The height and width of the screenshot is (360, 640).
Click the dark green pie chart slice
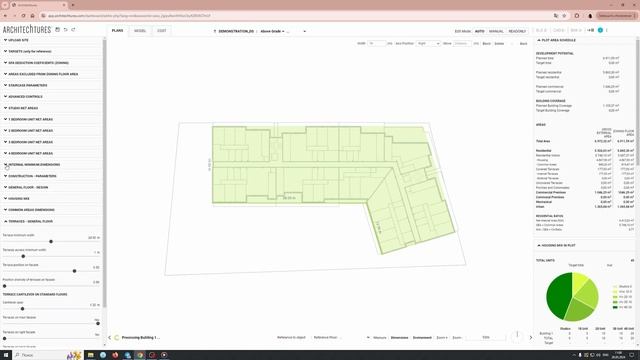[558, 295]
